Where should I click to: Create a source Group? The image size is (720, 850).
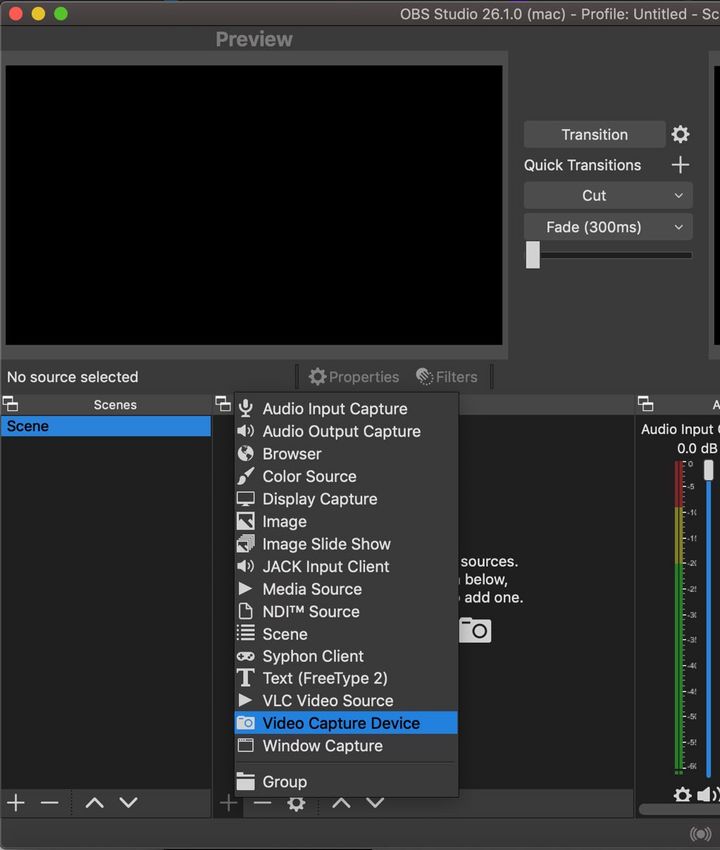pos(346,782)
